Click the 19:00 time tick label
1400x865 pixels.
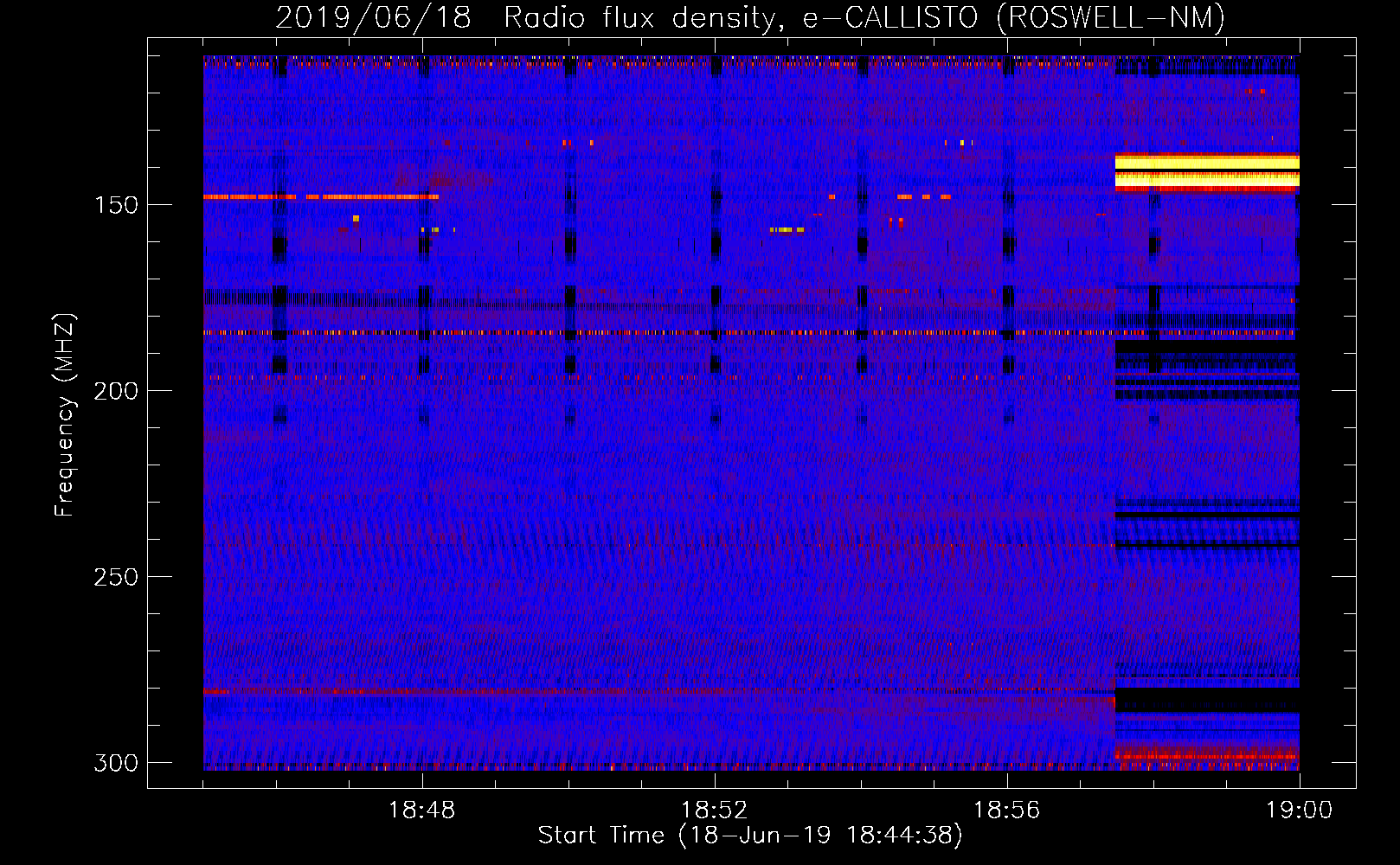pyautogui.click(x=1299, y=811)
